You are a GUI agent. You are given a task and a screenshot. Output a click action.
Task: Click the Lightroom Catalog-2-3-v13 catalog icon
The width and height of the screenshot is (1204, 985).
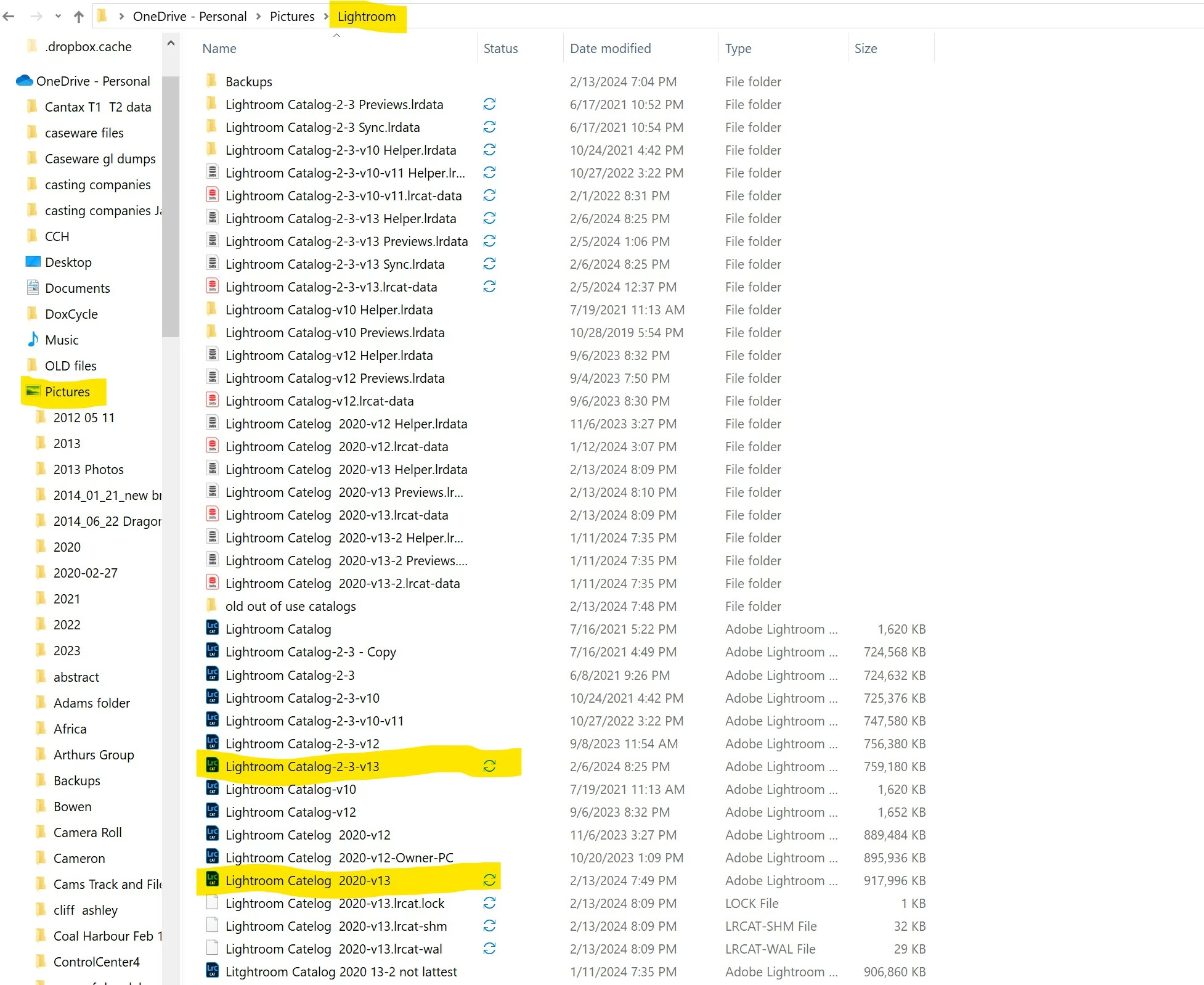point(212,766)
